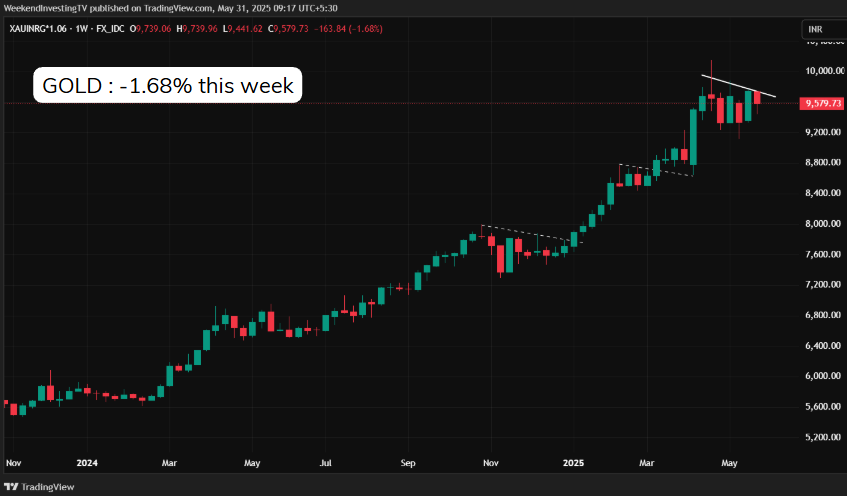The height and width of the screenshot is (496, 847).
Task: Click the 1W interval label
Action: point(79,30)
